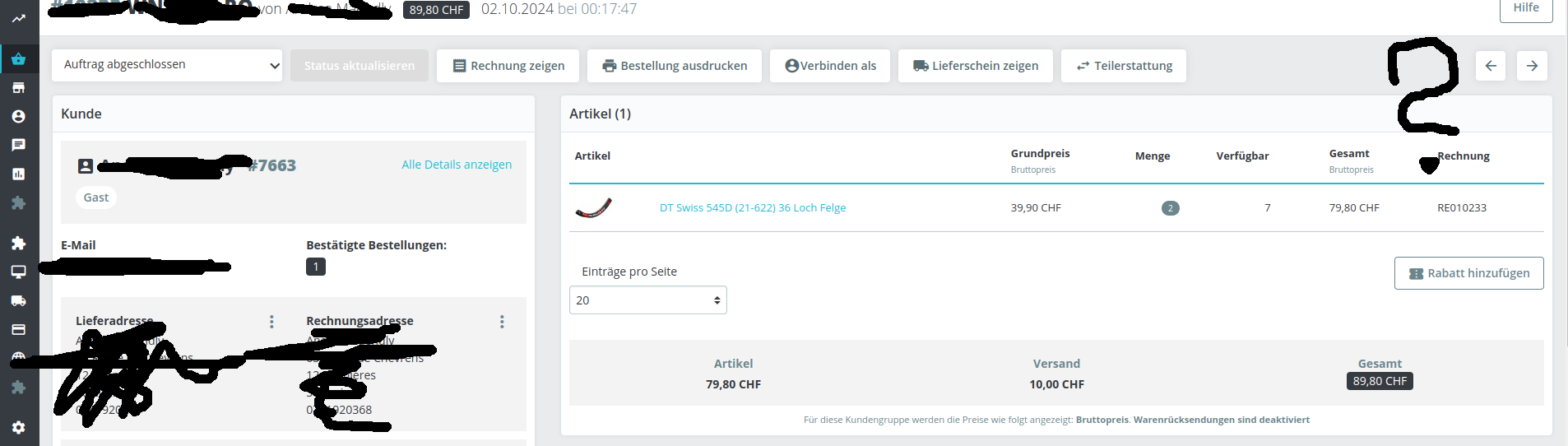This screenshot has height=446, width=1568.
Task: Open the 'Einträge pro Seite' dropdown
Action: [647, 300]
